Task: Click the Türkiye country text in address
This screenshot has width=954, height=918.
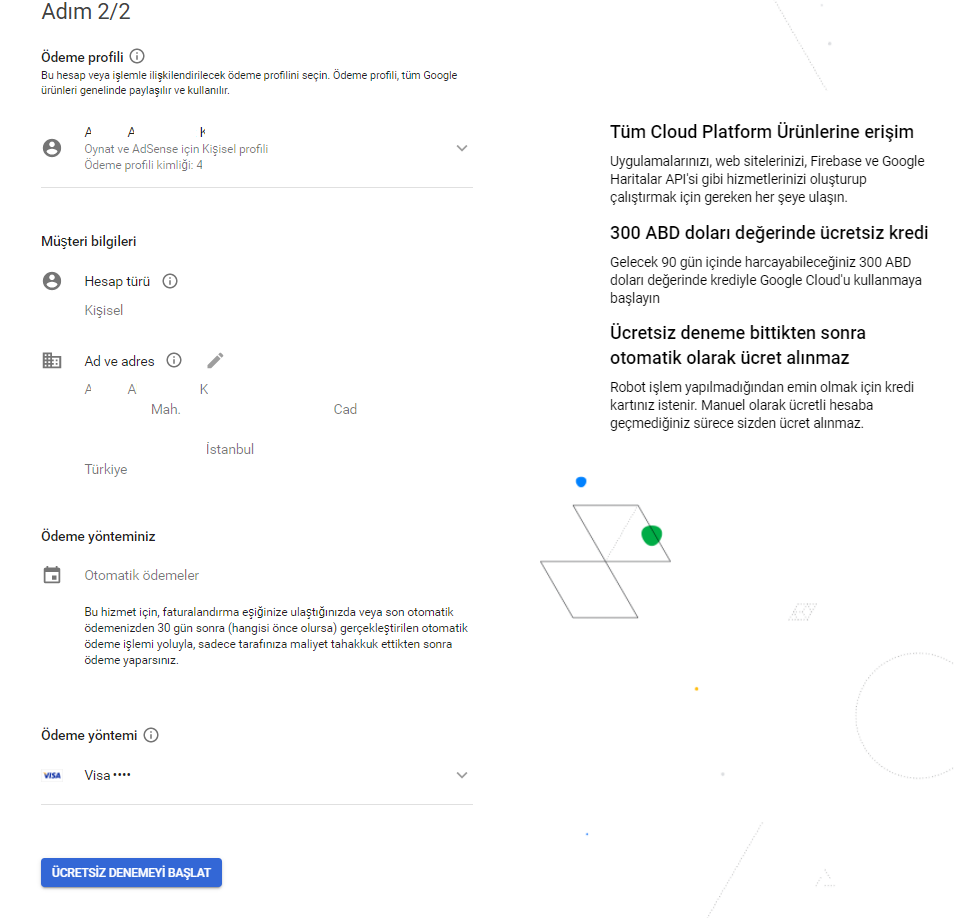Action: 106,469
